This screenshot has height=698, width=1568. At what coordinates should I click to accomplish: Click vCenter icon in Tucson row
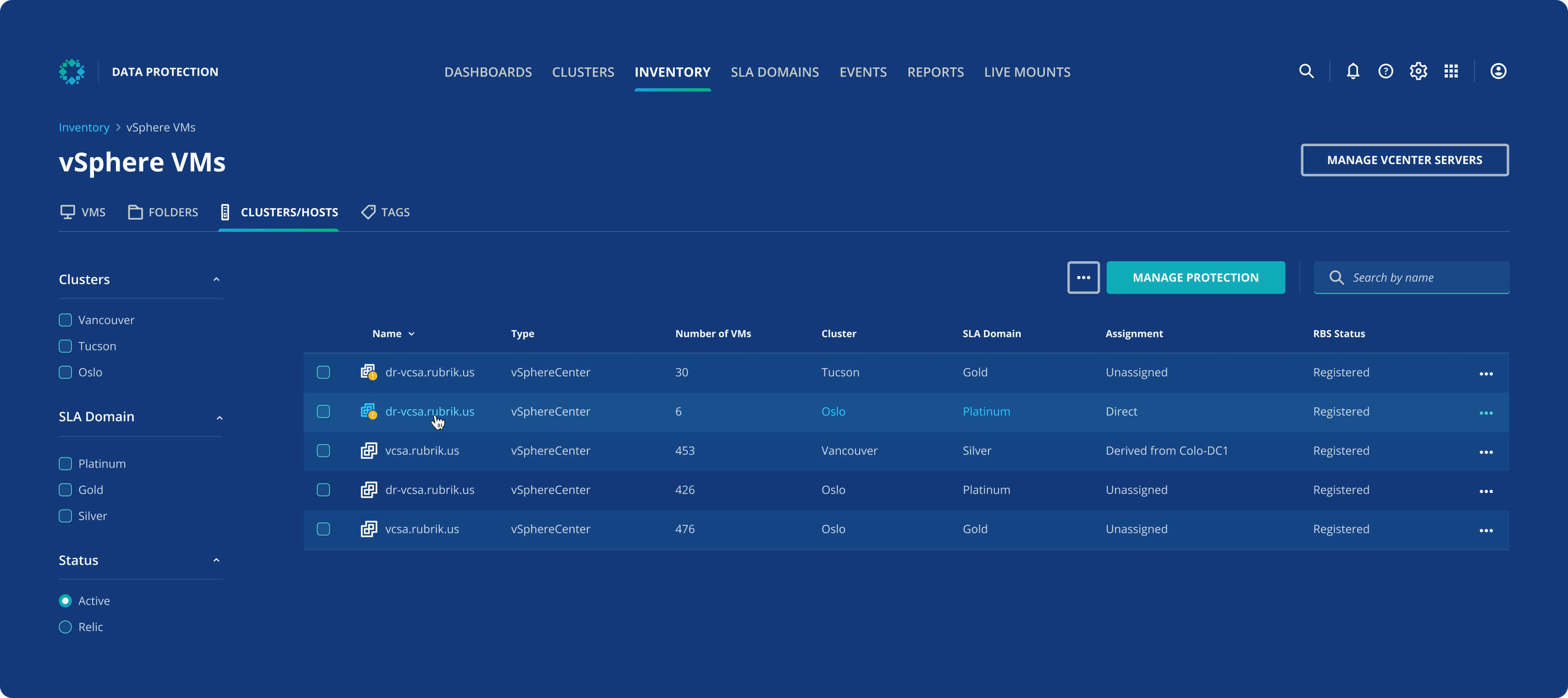tap(368, 372)
